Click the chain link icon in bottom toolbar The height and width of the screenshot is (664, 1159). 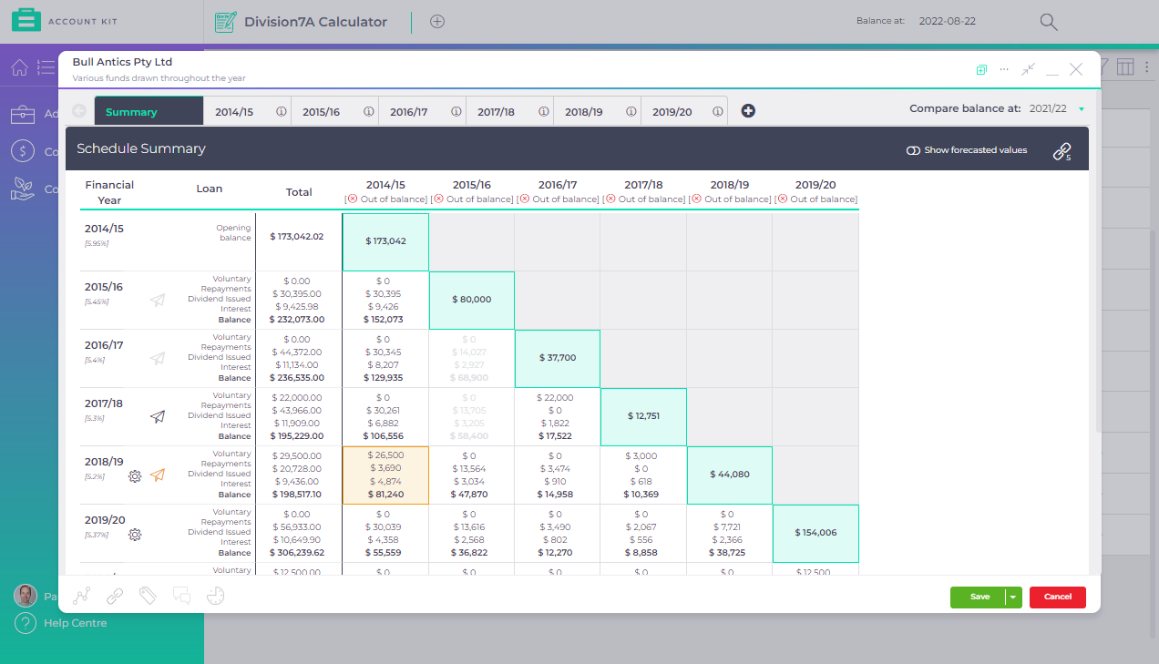pos(114,595)
